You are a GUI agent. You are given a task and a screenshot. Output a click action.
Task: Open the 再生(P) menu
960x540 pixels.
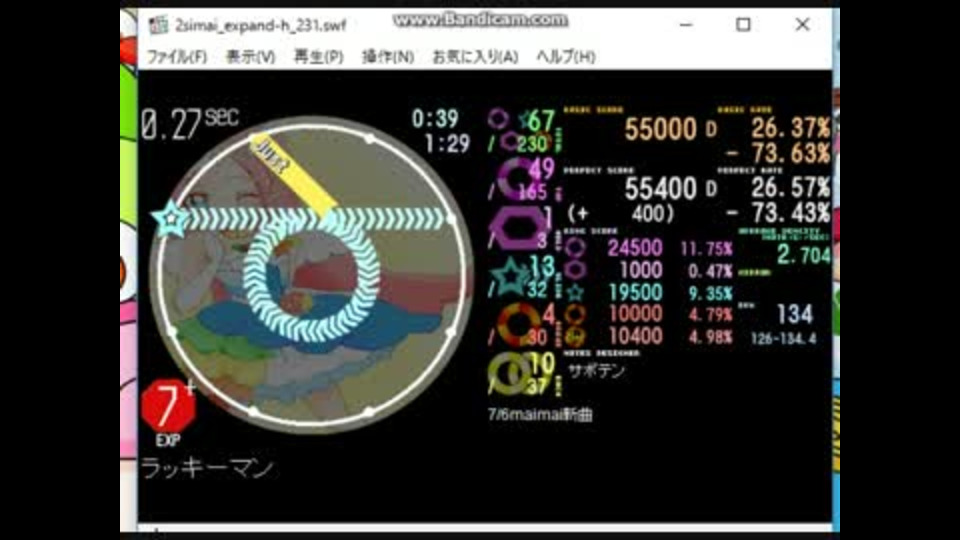318,57
